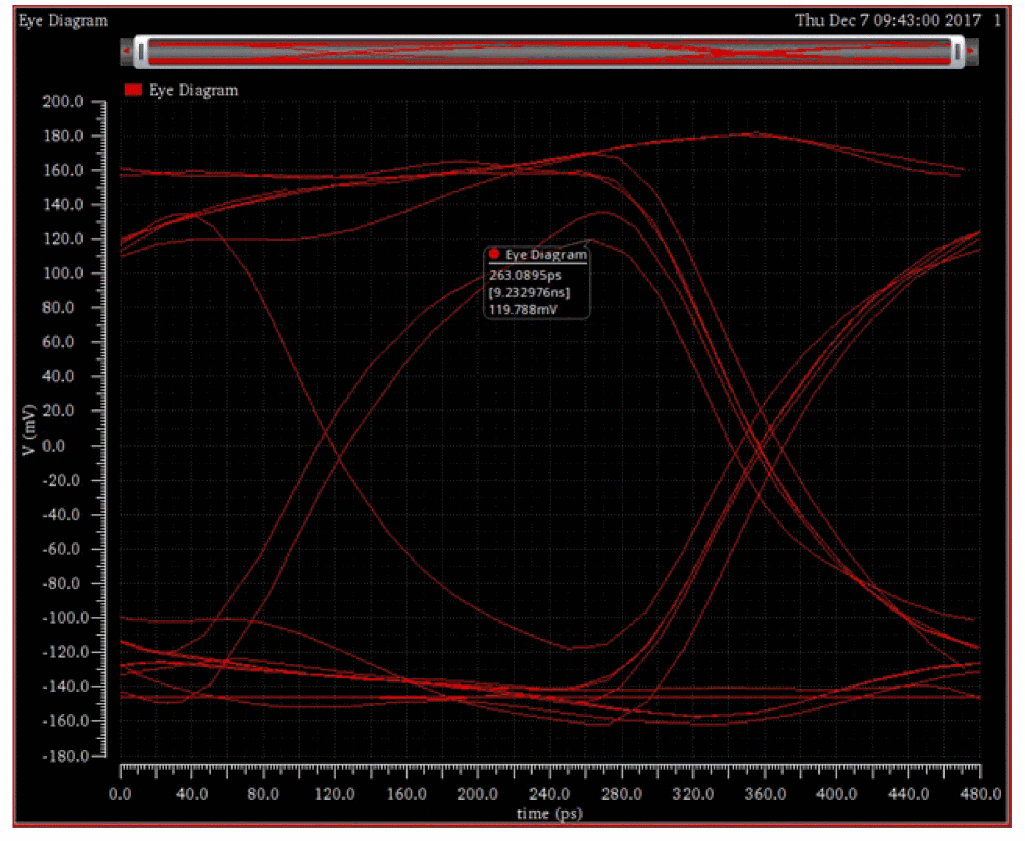Click the 480.0 tick on time axis
This screenshot has height=841, width=1025.
(x=979, y=794)
